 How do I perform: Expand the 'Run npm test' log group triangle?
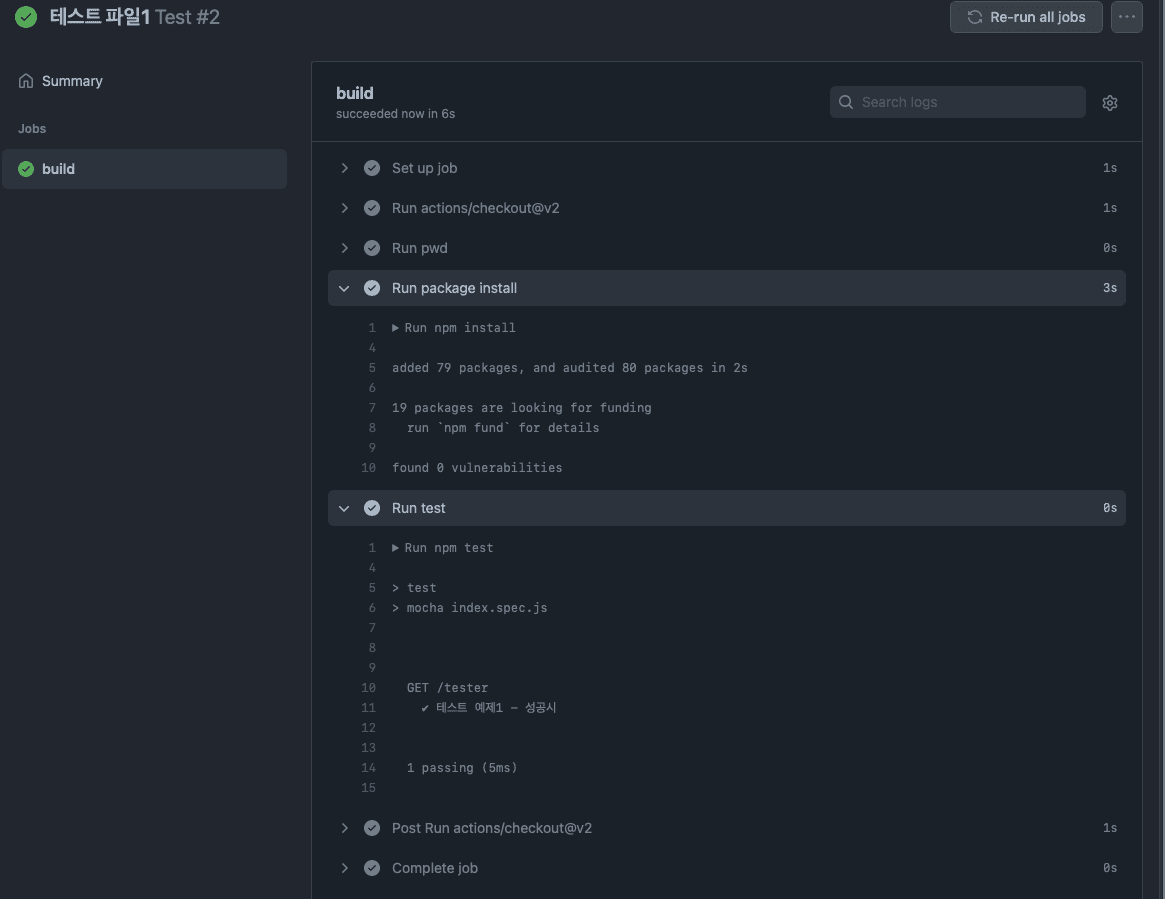pos(395,548)
